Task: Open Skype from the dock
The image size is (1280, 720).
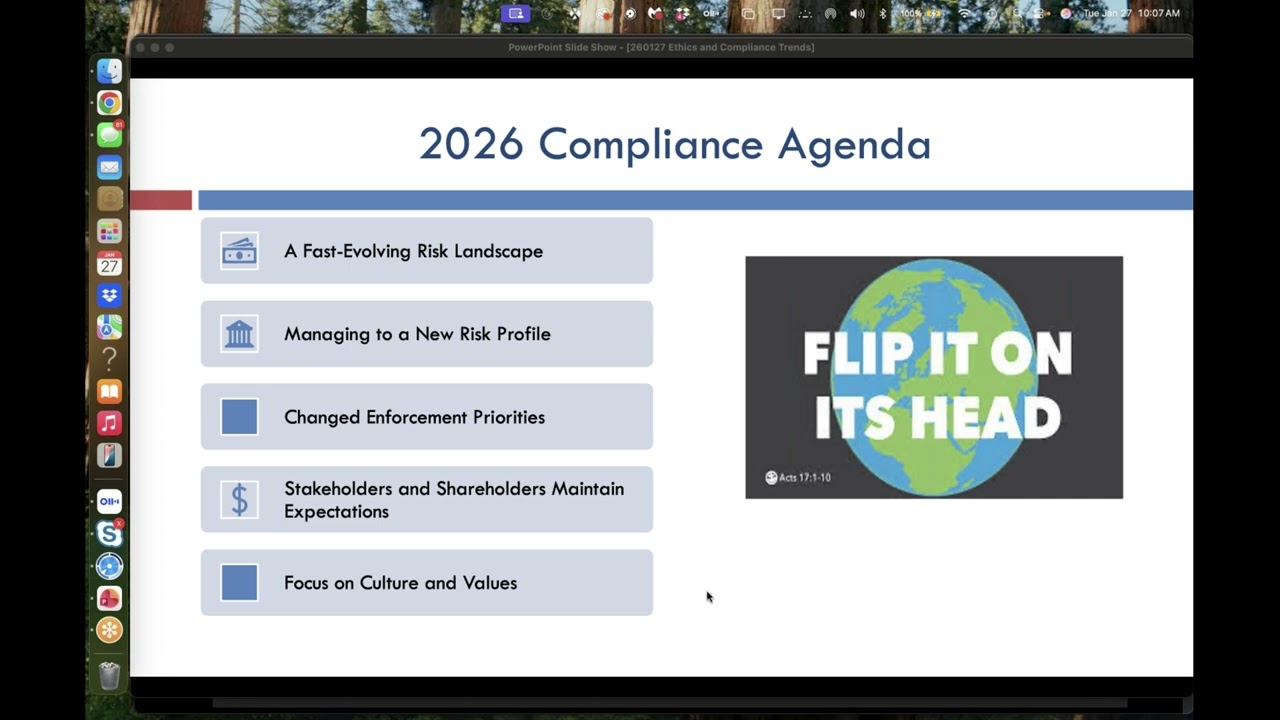Action: 109,534
